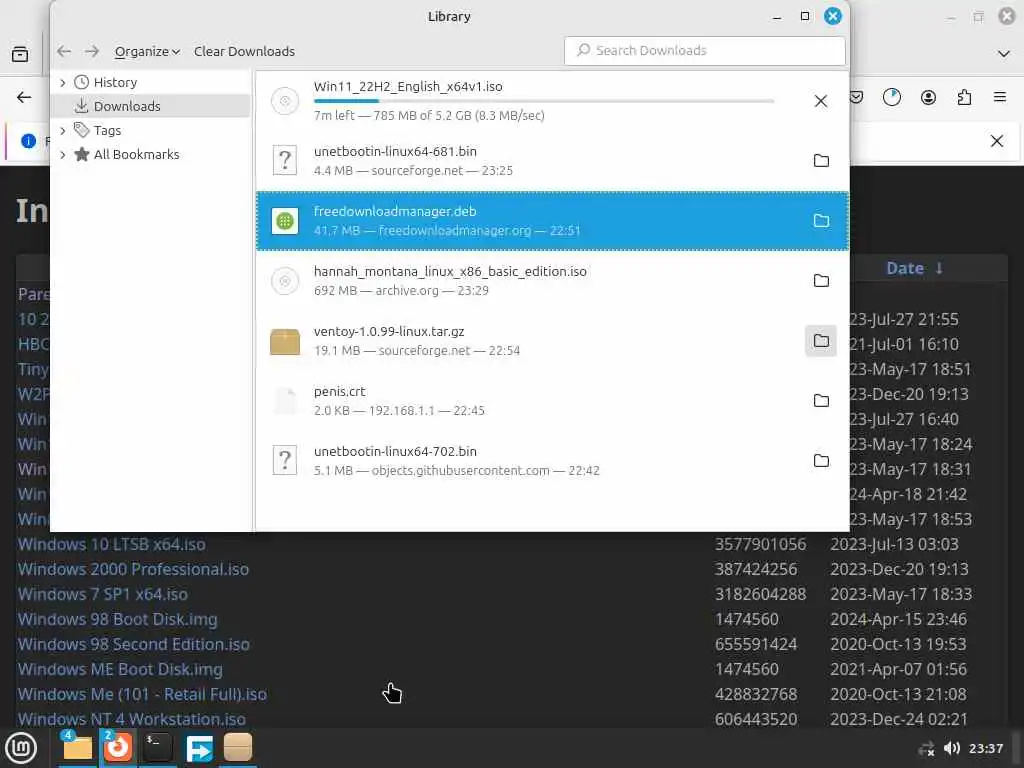
Task: Click the hannah_montana disc image icon
Action: pyautogui.click(x=285, y=281)
